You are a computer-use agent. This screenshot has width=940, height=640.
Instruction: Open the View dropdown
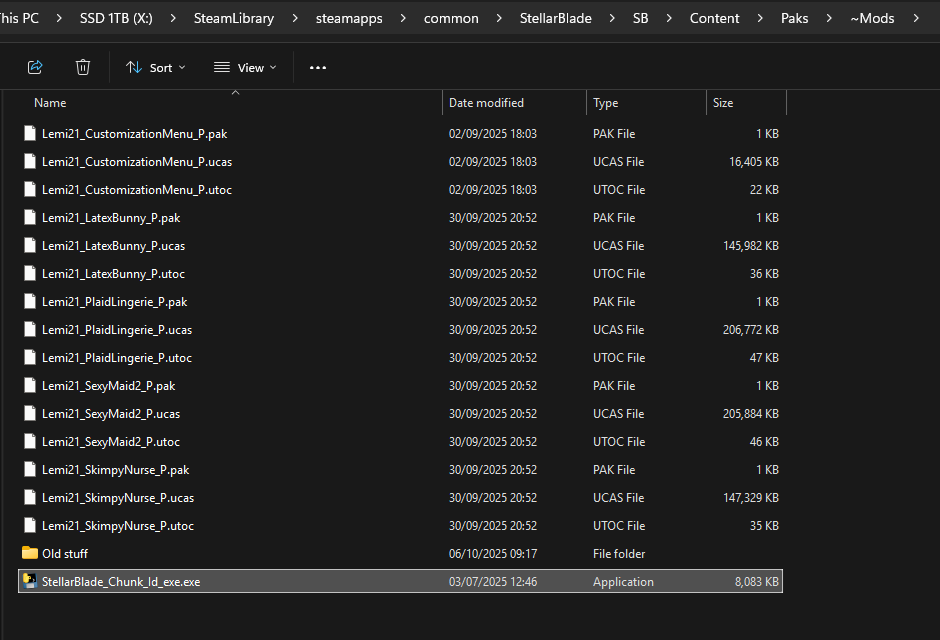(x=245, y=68)
